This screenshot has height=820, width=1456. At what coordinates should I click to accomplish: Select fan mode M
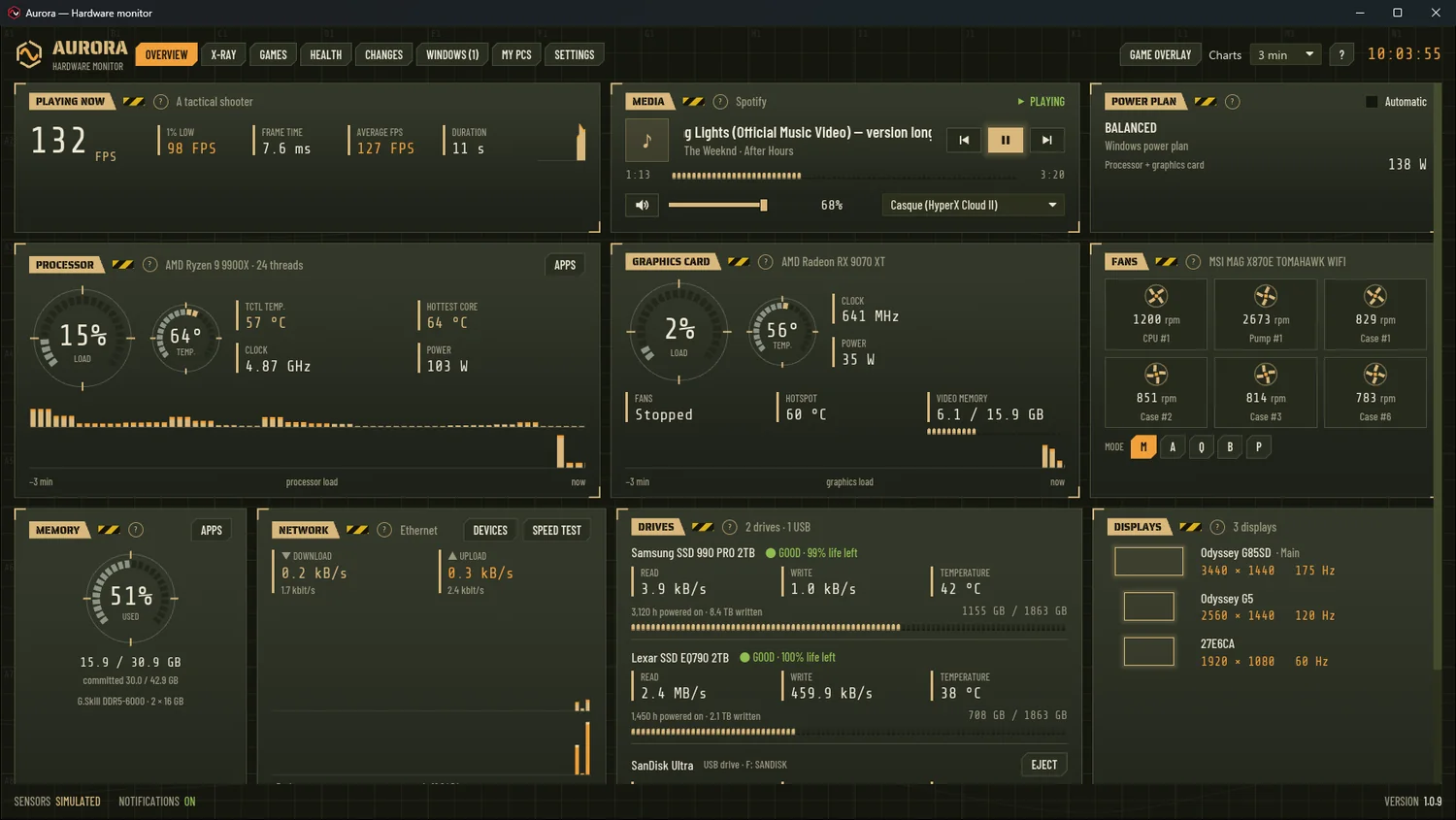click(1143, 447)
